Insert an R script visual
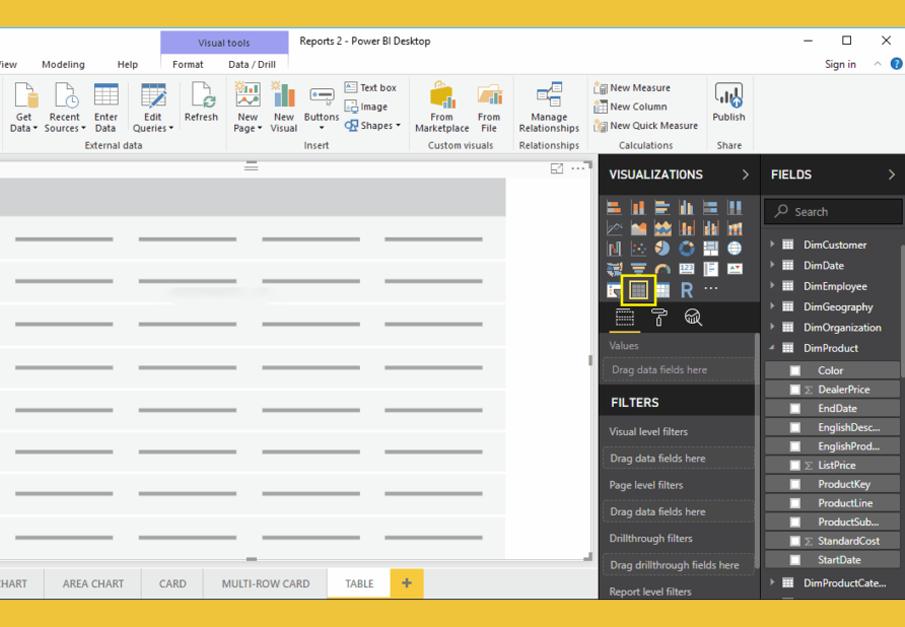The image size is (905, 627). point(686,290)
